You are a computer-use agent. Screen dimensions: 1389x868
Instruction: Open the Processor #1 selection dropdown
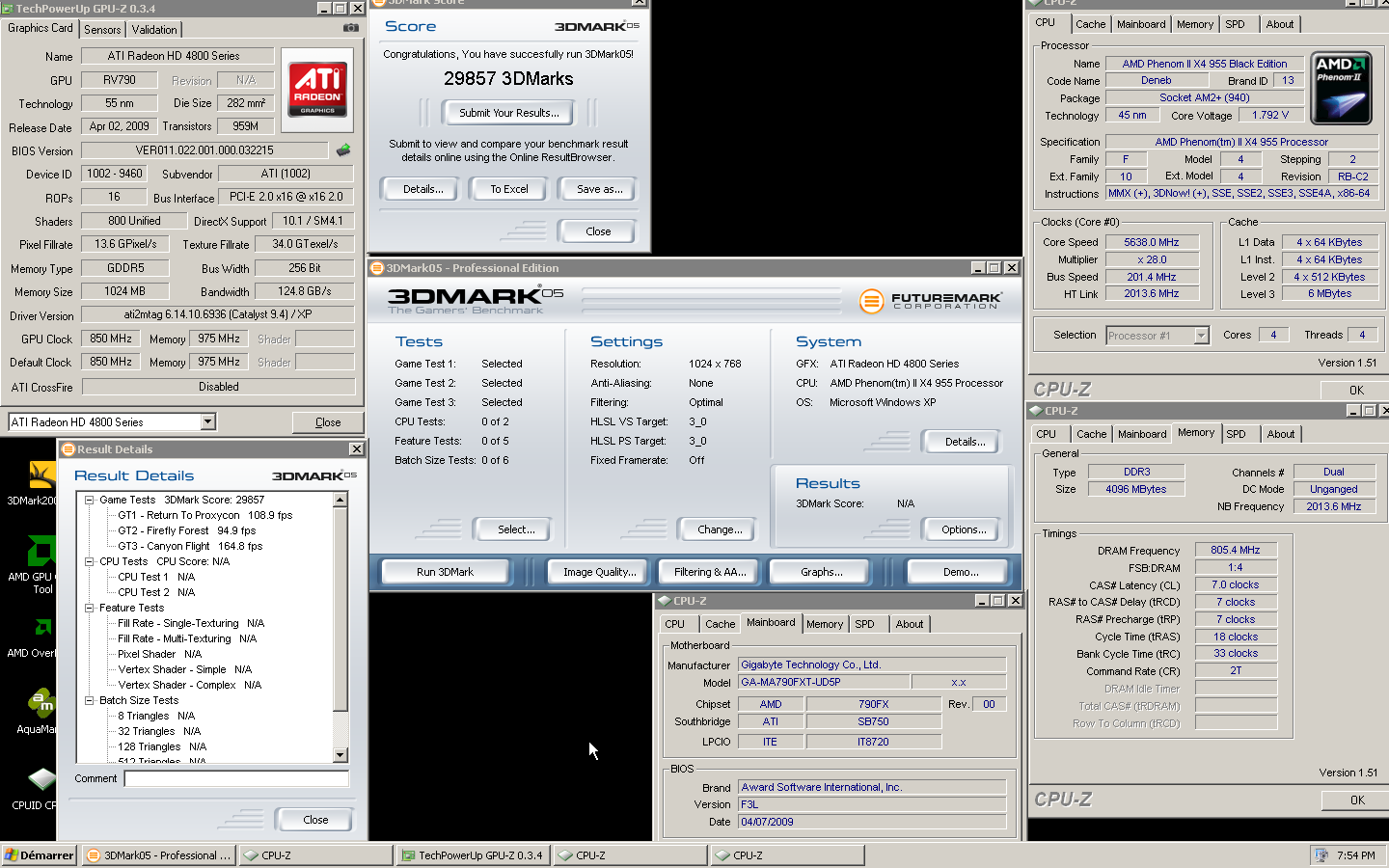pyautogui.click(x=1201, y=336)
